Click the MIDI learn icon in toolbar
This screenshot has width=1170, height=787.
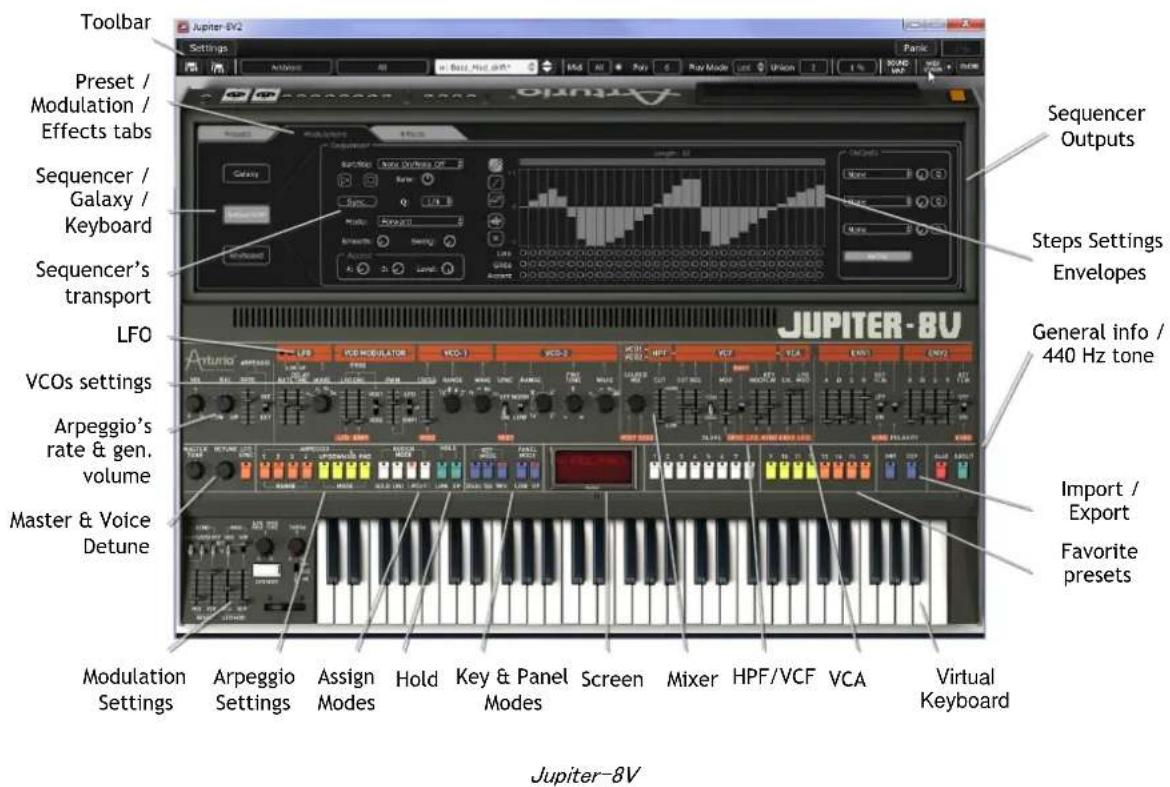[933, 67]
